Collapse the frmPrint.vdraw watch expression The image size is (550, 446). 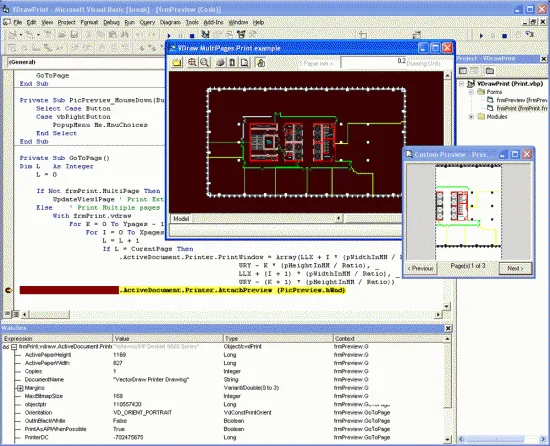click(14, 347)
